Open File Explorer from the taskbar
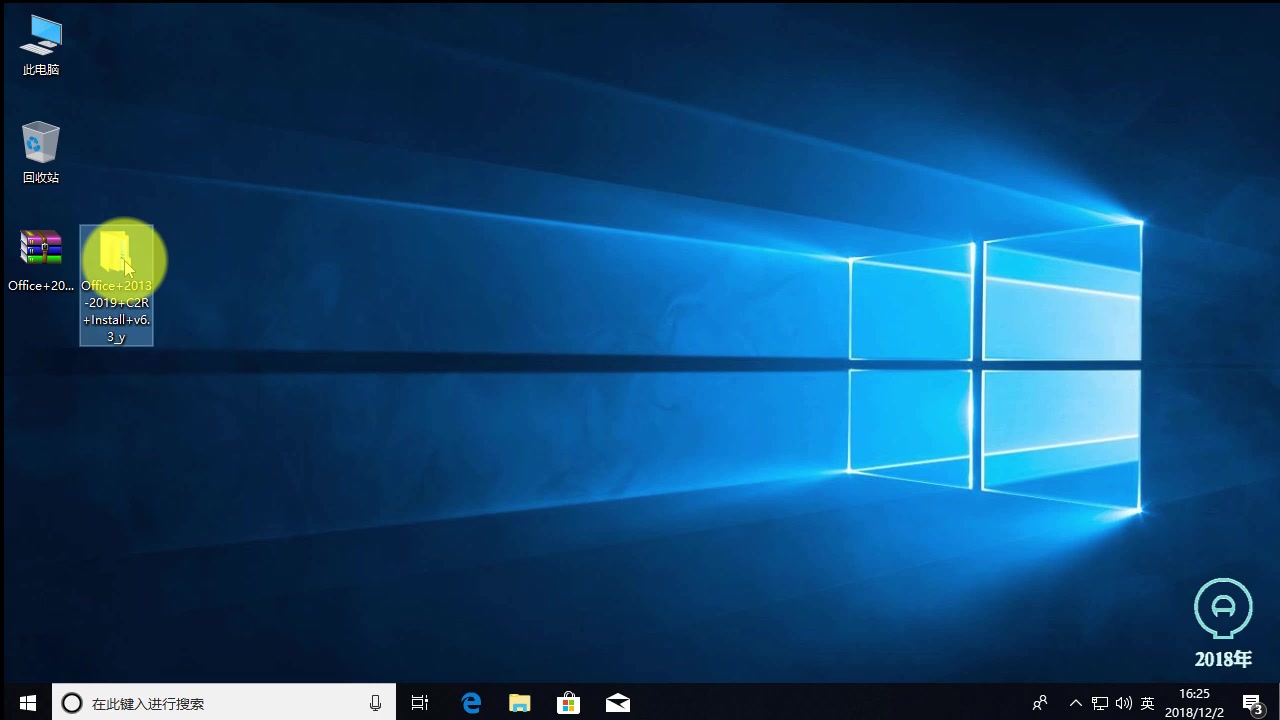Viewport: 1280px width, 720px height. pos(519,703)
